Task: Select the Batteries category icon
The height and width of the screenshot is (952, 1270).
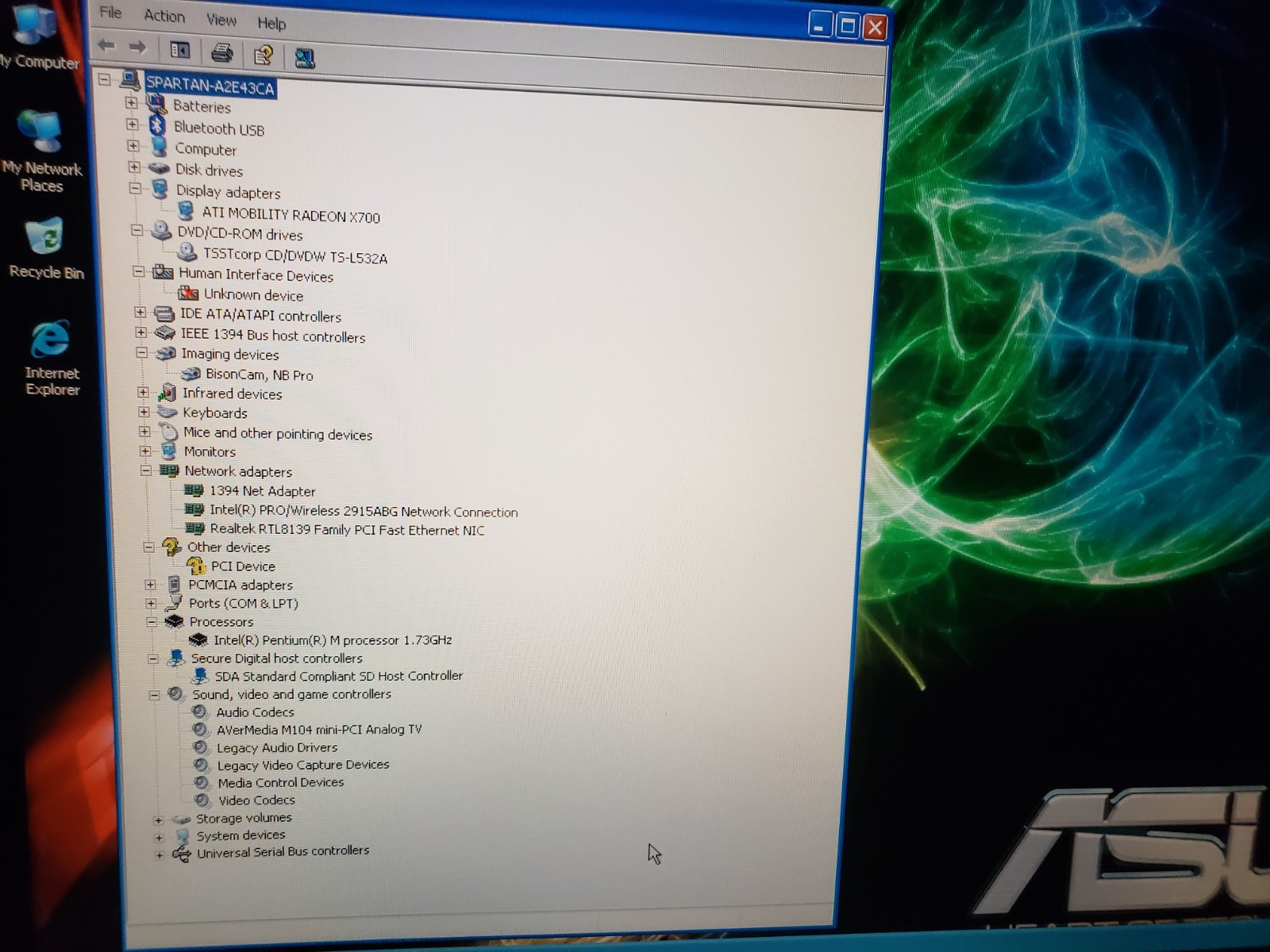Action: pos(156,104)
